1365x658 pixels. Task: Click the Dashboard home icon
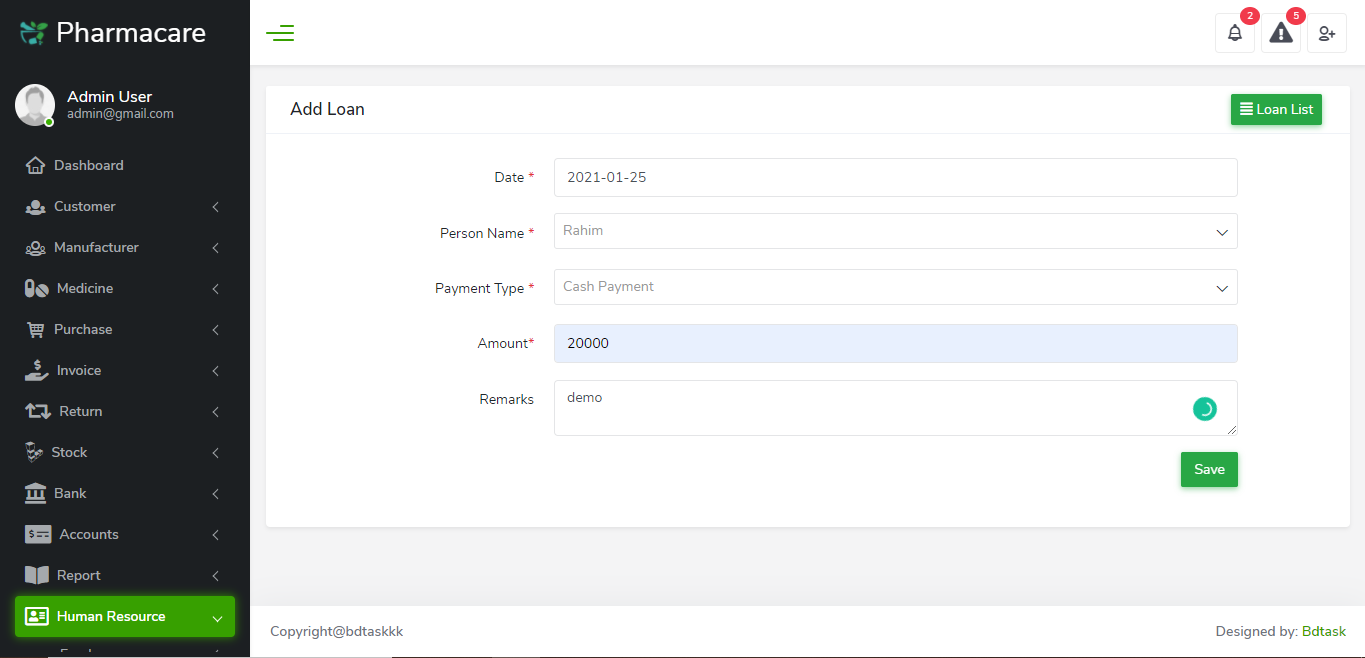35,165
